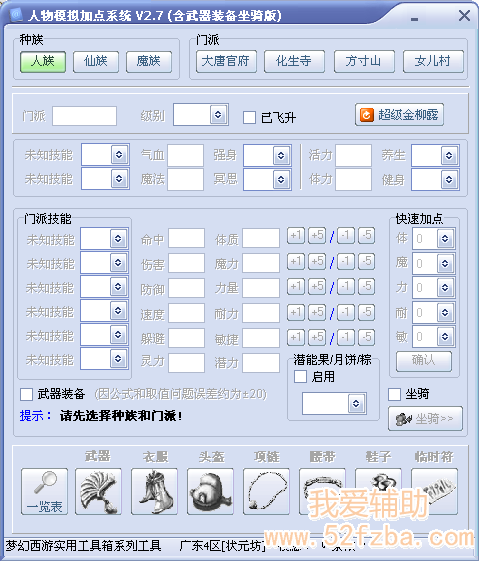This screenshot has height=561, width=479.
Task: Click the 门派 name input field
Action: click(84, 116)
